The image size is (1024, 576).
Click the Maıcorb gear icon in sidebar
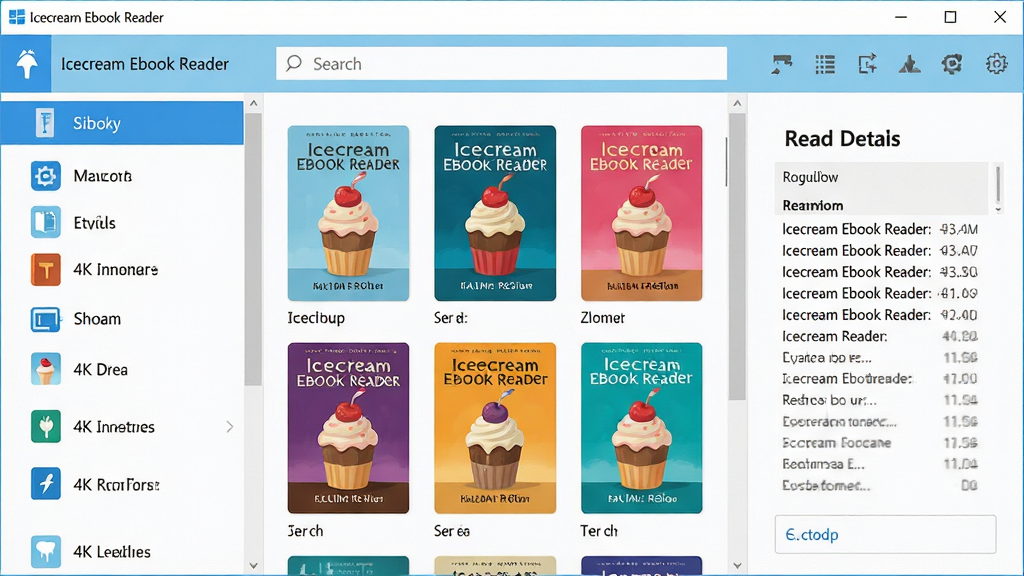coord(46,176)
